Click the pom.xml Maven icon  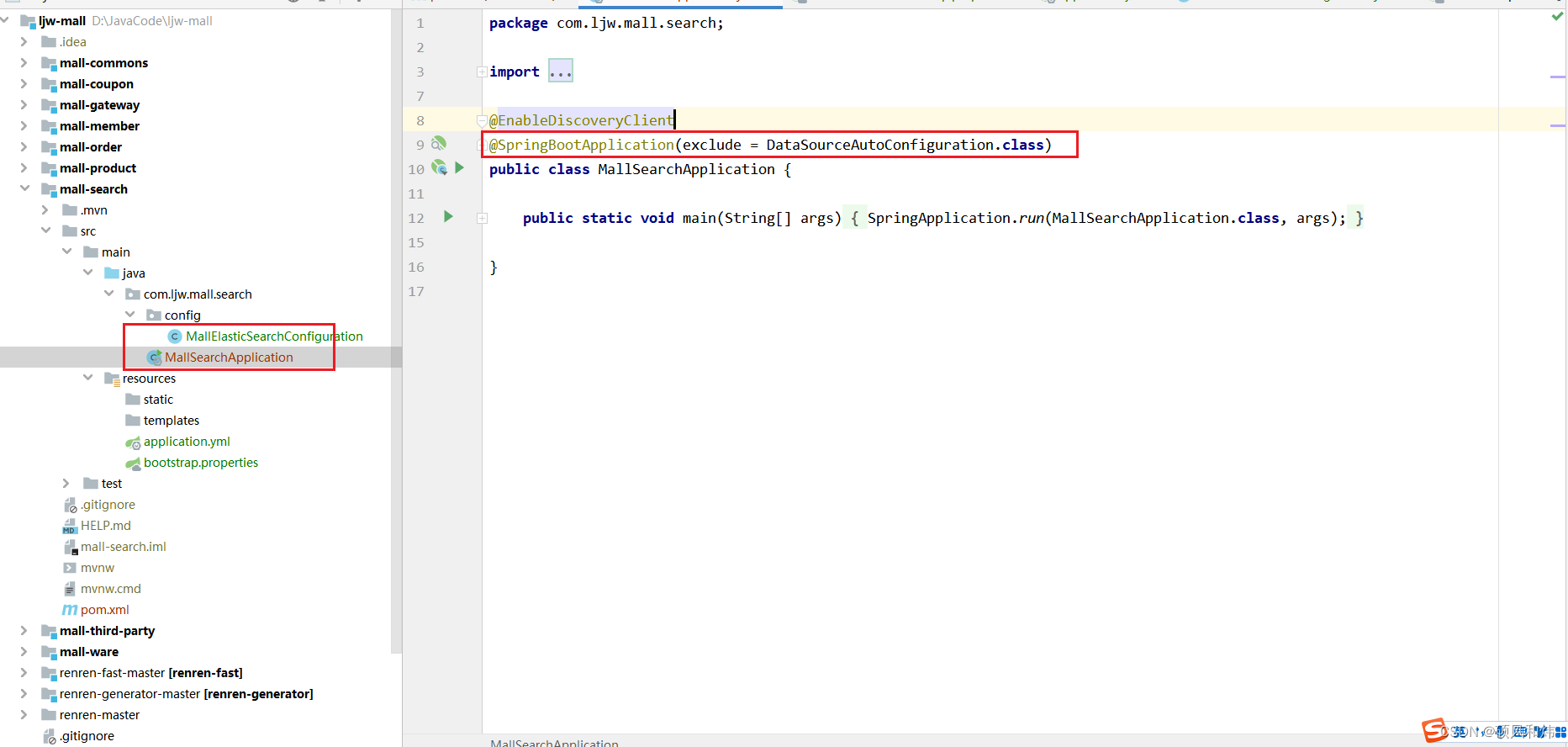(70, 610)
